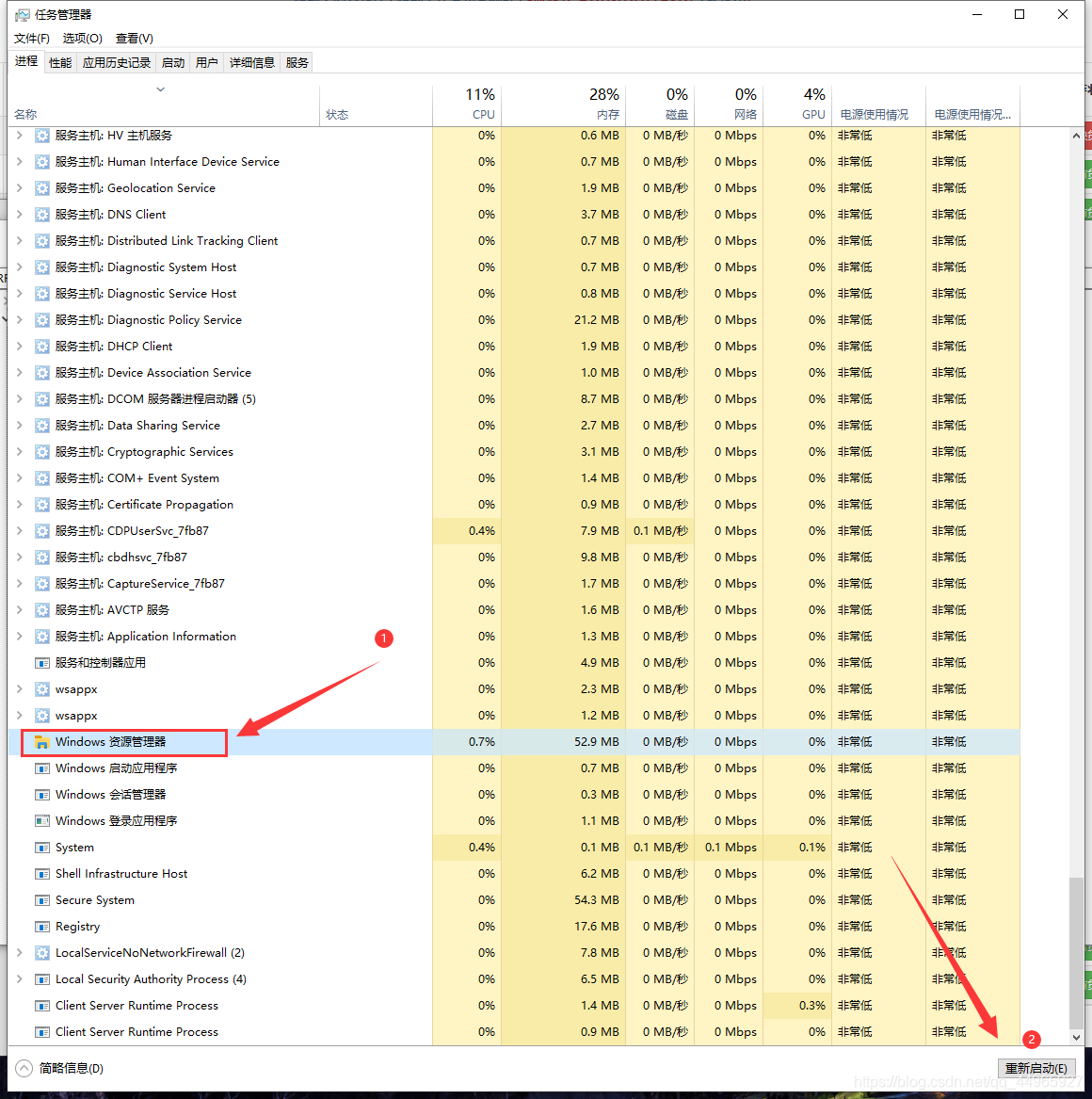1092x1099 pixels.
Task: Switch to the 性能 tab
Action: 60,63
